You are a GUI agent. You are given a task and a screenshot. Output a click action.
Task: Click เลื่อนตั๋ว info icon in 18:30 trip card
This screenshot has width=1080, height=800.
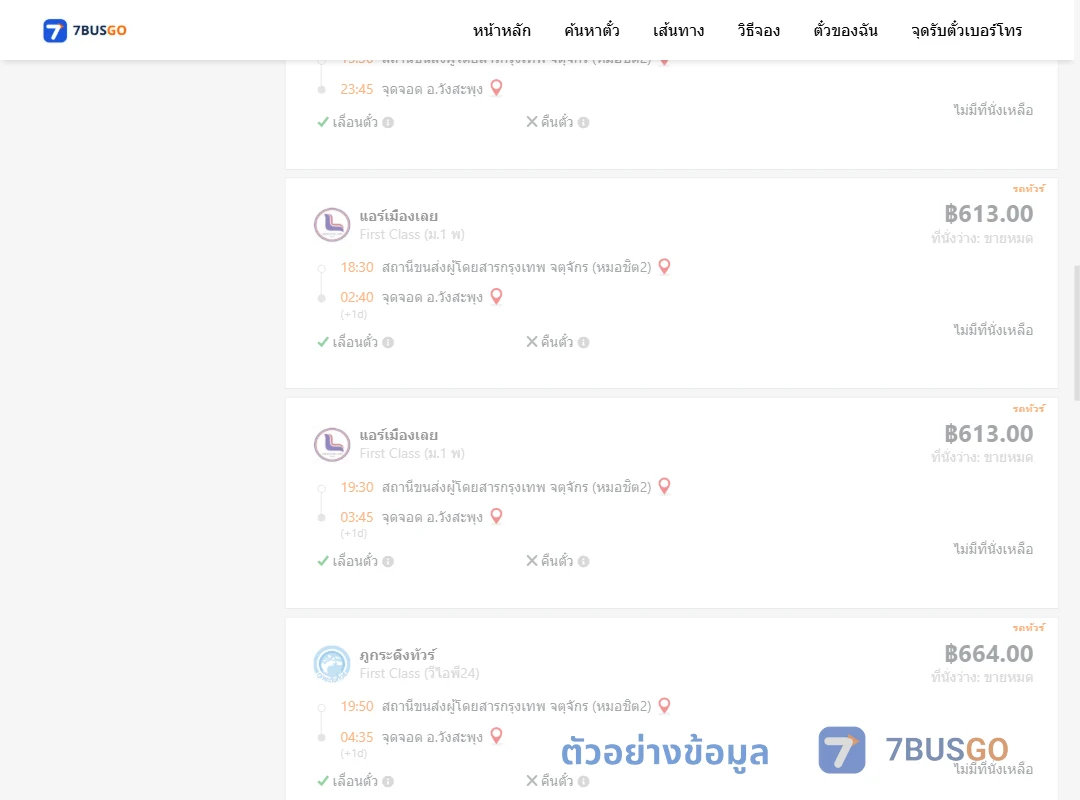(388, 342)
